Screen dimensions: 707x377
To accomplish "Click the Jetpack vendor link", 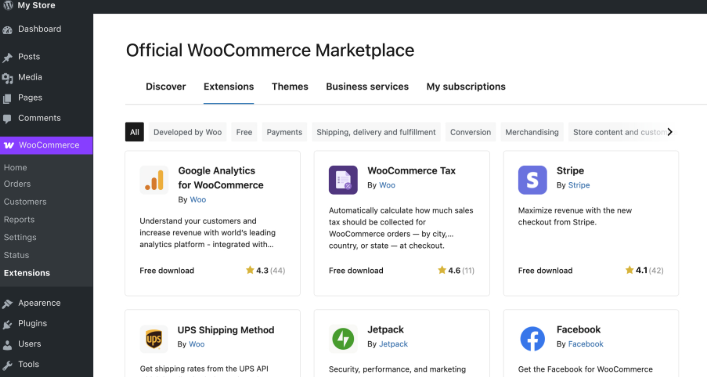I will click(393, 344).
